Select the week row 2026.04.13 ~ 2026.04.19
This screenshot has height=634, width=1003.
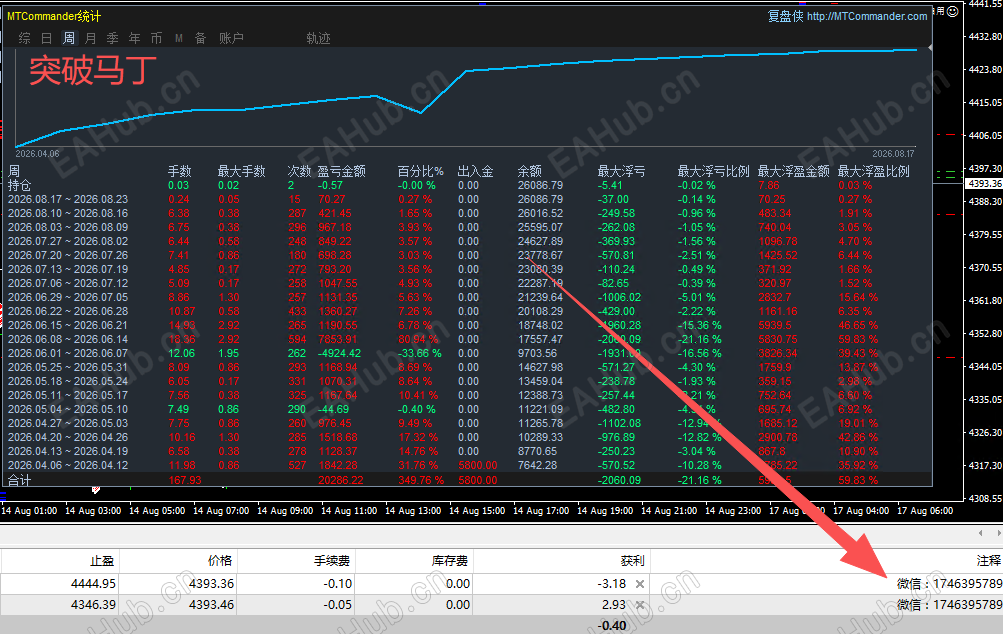[68, 451]
